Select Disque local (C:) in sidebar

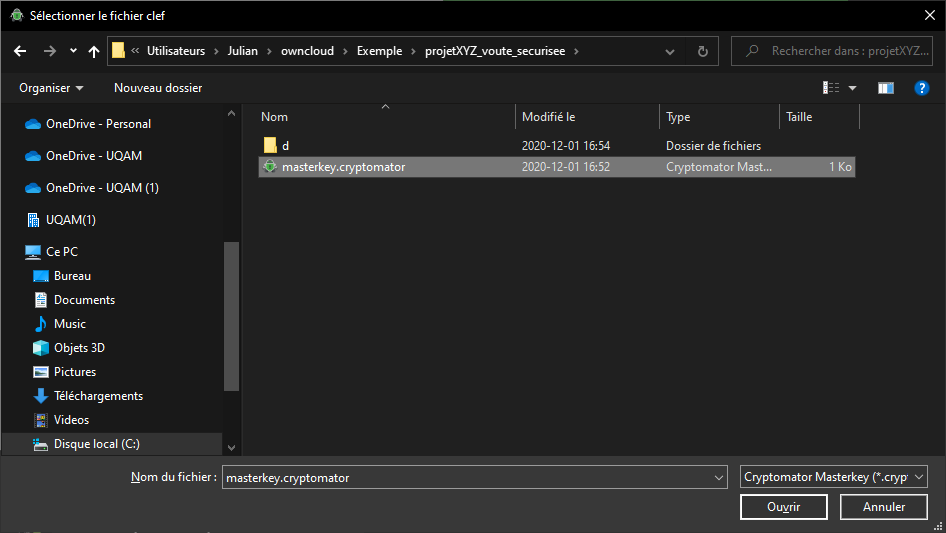[112, 444]
